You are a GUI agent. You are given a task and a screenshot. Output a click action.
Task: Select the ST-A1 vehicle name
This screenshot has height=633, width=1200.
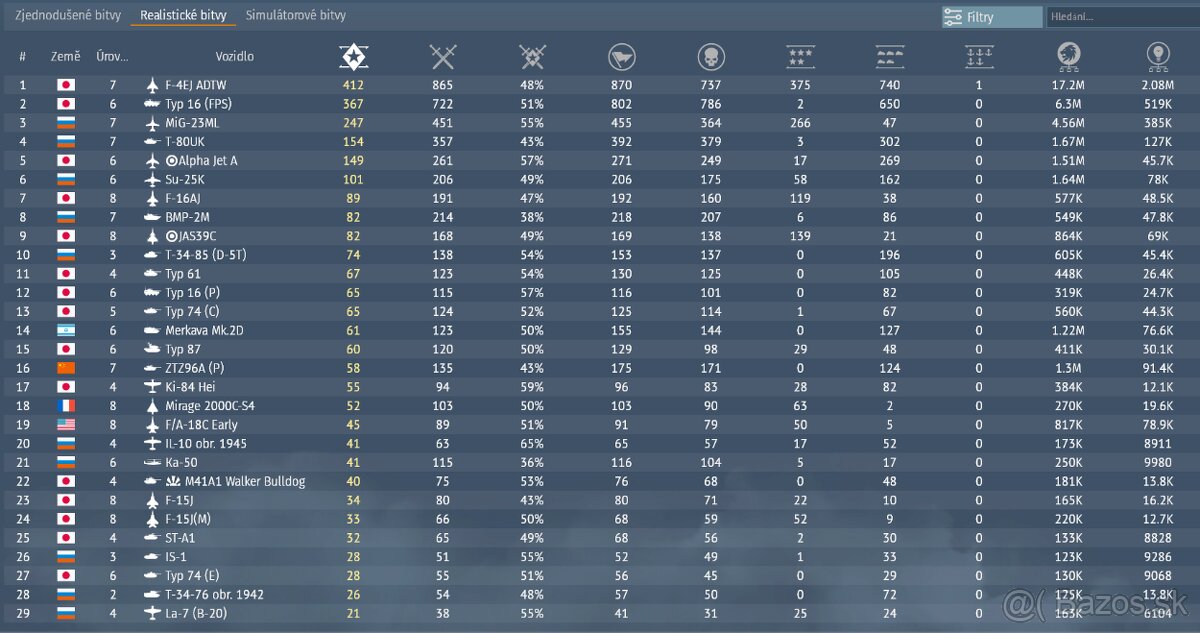click(x=182, y=537)
